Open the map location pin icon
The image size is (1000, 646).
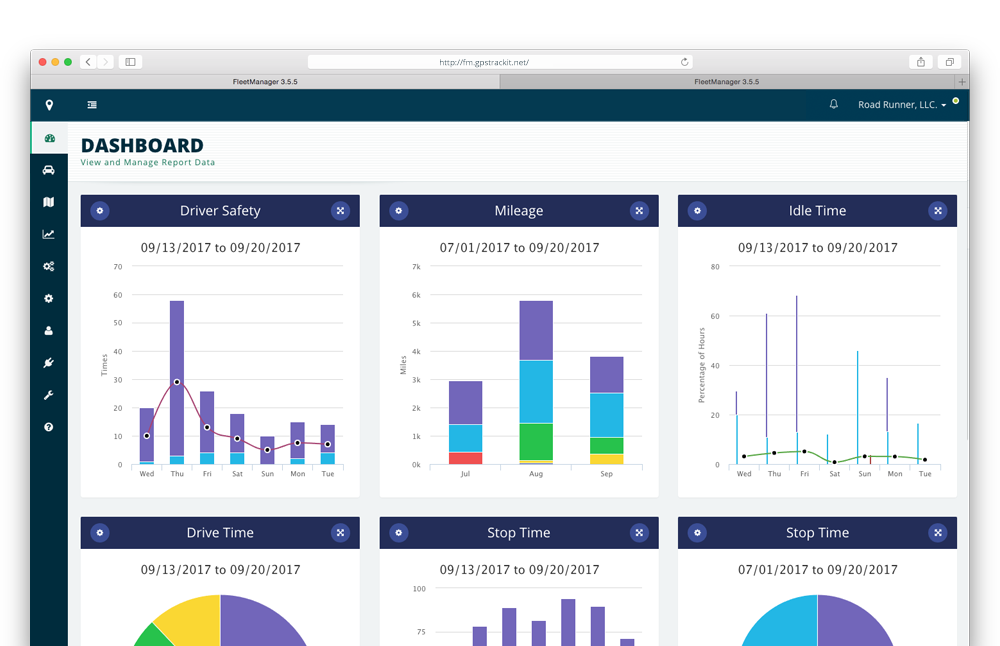coord(49,105)
